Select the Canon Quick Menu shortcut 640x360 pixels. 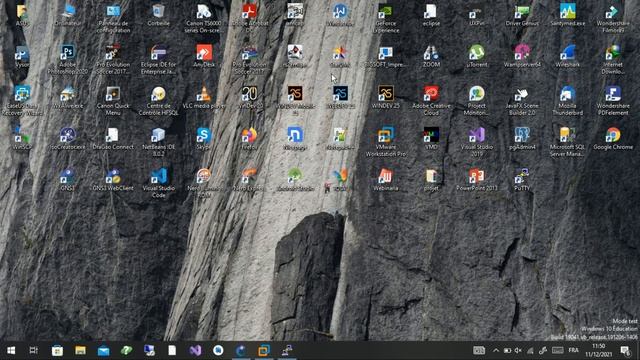[113, 101]
